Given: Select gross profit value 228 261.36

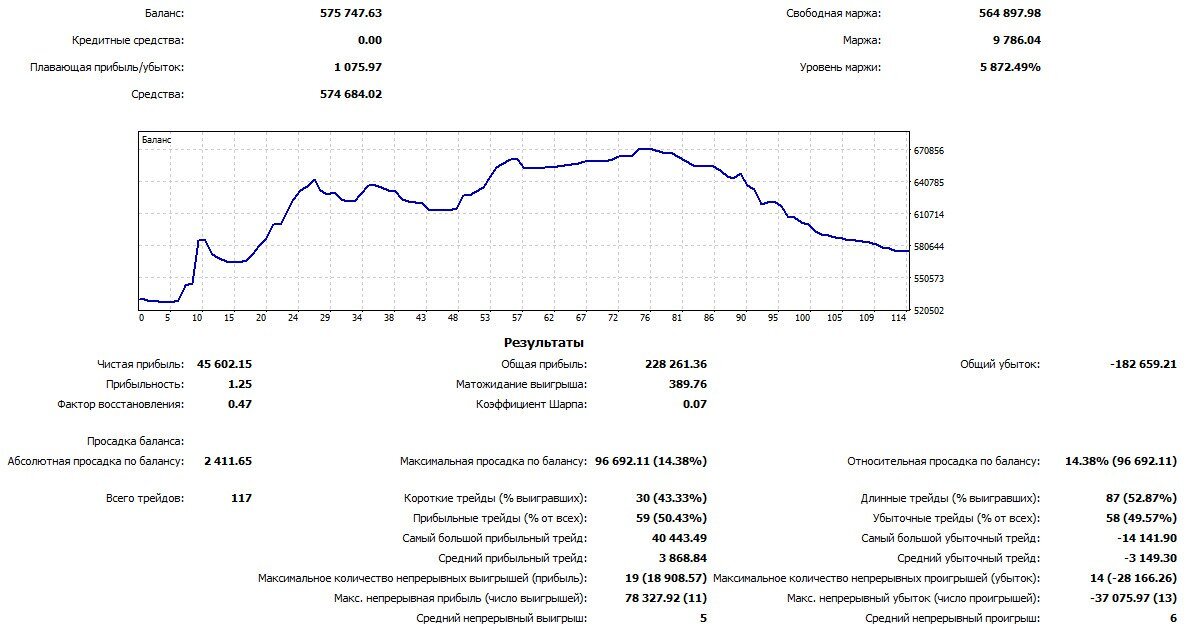Looking at the screenshot, I should point(676,364).
